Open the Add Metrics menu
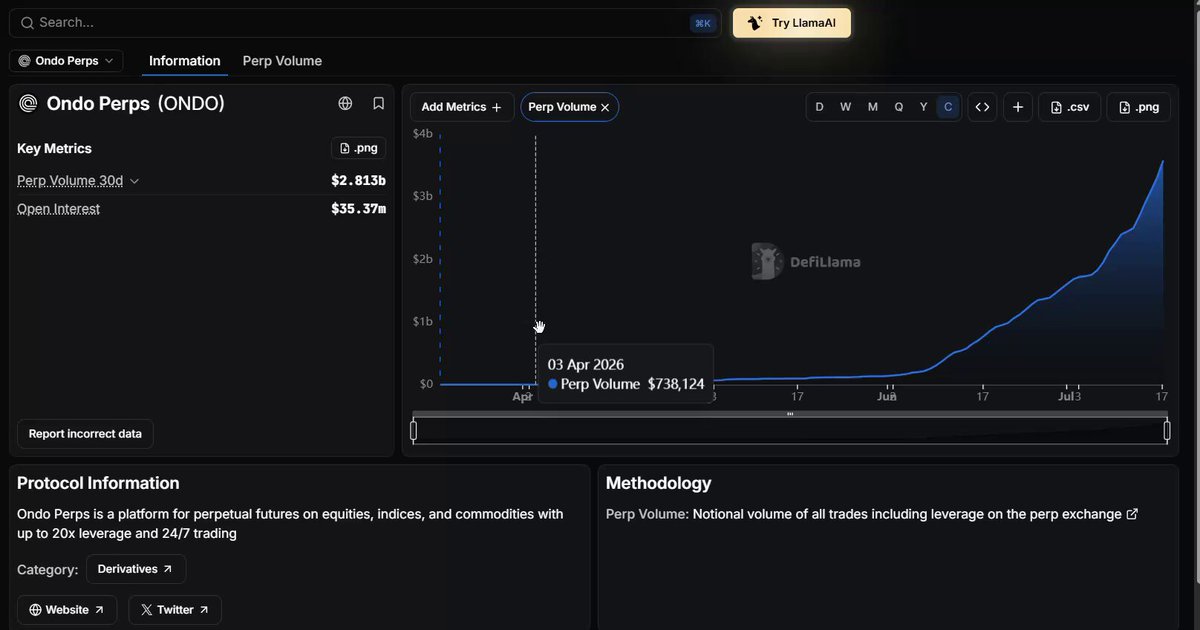 (x=462, y=107)
